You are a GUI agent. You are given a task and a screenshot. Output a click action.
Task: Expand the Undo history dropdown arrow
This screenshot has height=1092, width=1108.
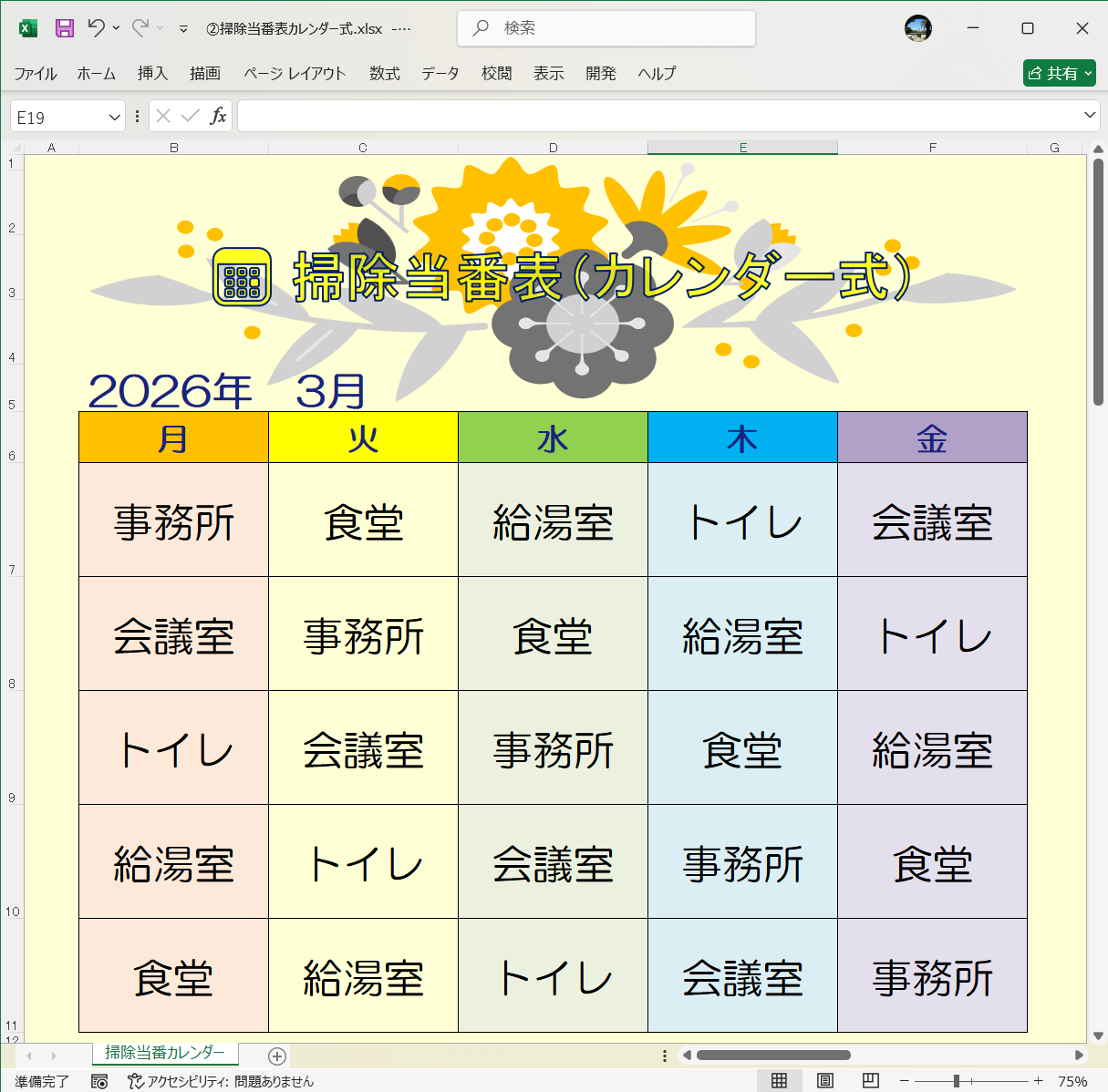coord(114,28)
